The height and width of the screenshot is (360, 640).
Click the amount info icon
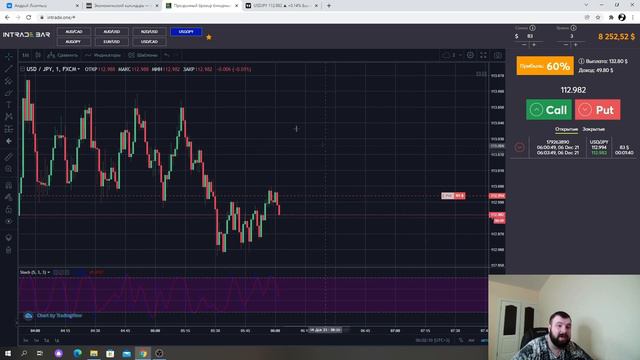click(x=533, y=28)
